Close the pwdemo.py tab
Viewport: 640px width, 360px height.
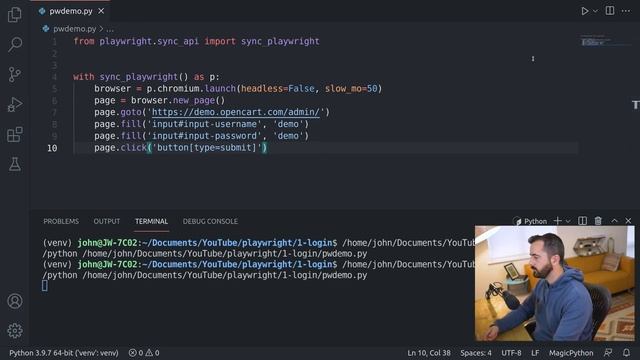point(101,11)
